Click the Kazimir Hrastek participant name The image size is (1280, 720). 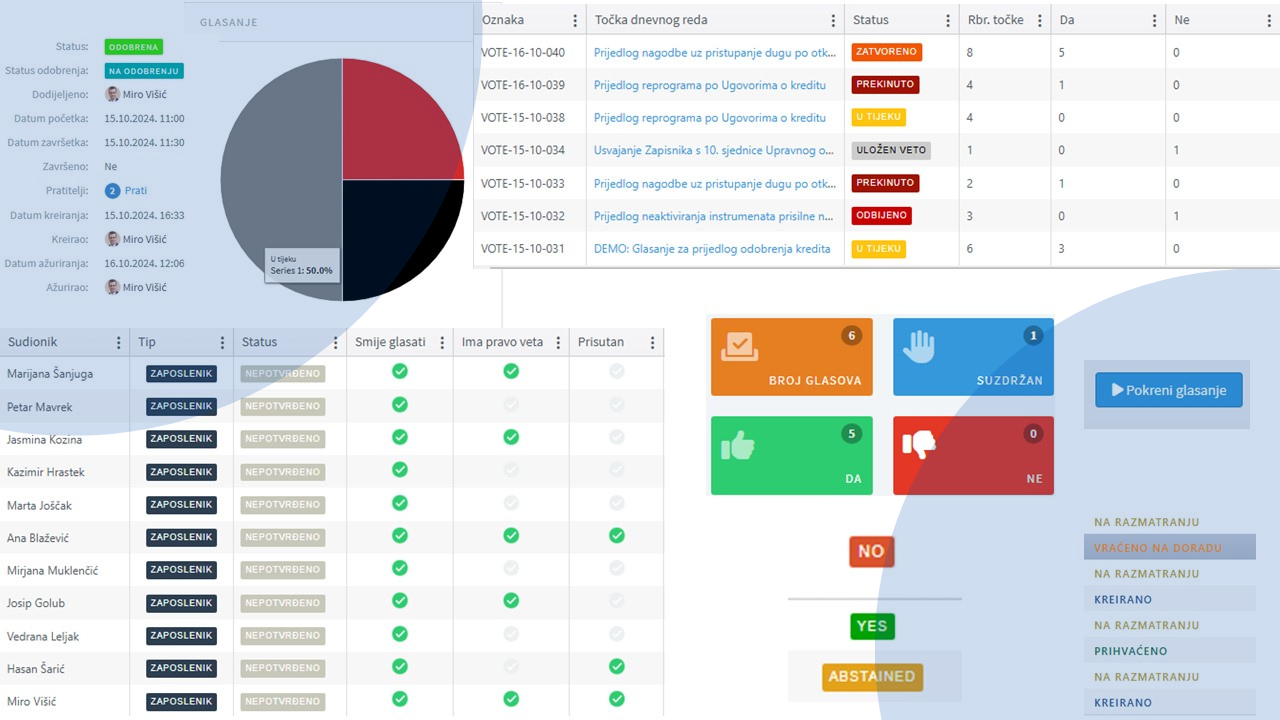pos(46,472)
